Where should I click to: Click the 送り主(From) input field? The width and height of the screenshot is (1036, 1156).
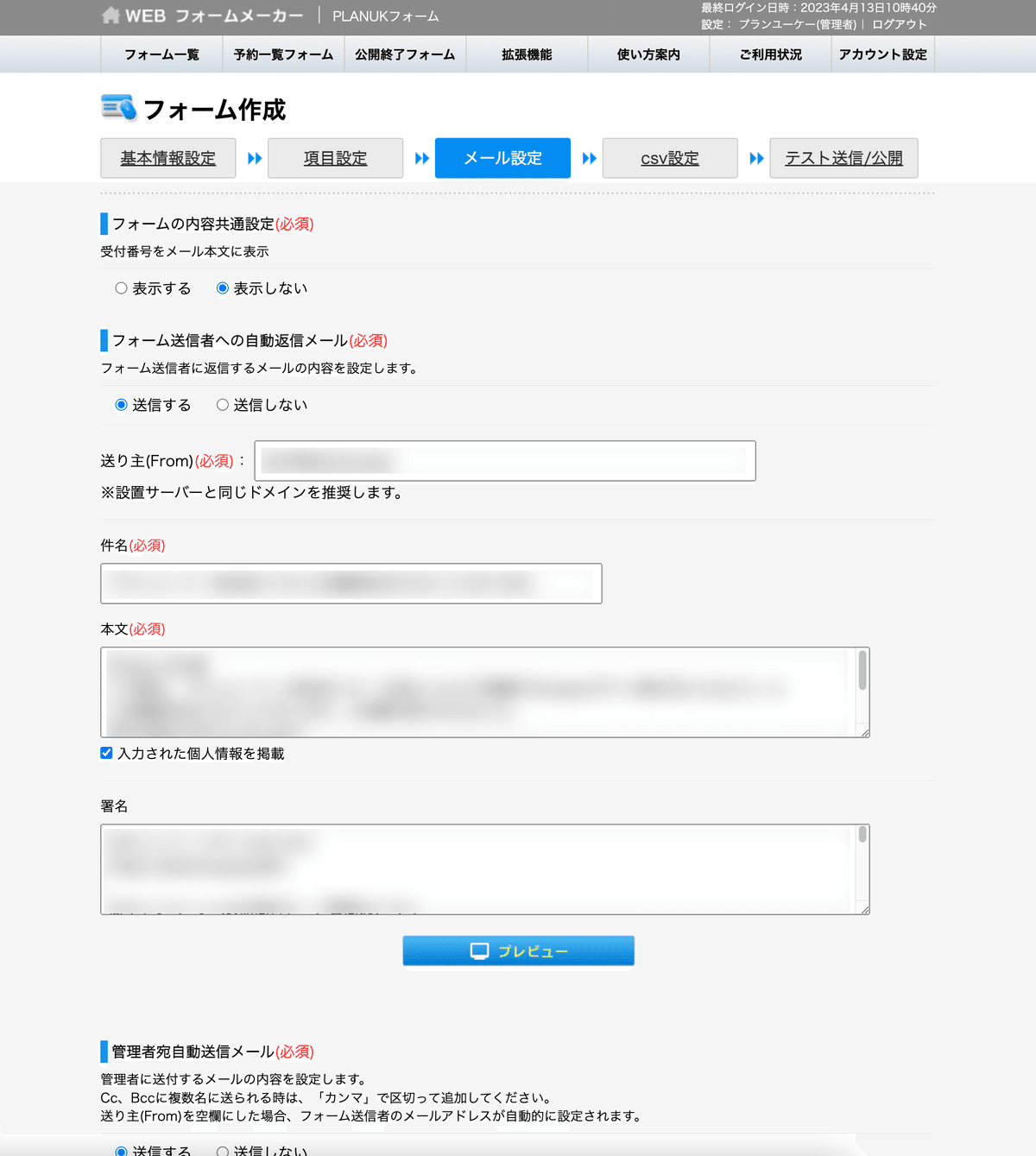(x=505, y=461)
